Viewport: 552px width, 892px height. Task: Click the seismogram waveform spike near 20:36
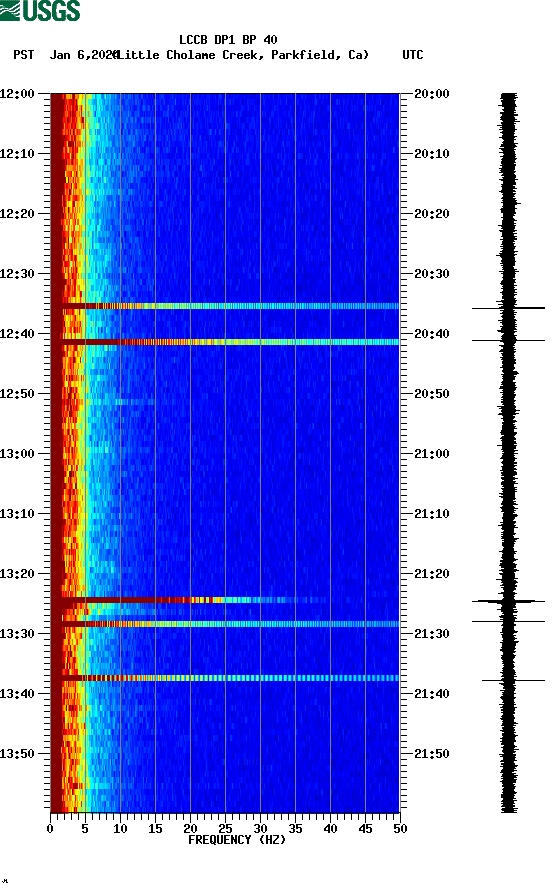pos(508,308)
